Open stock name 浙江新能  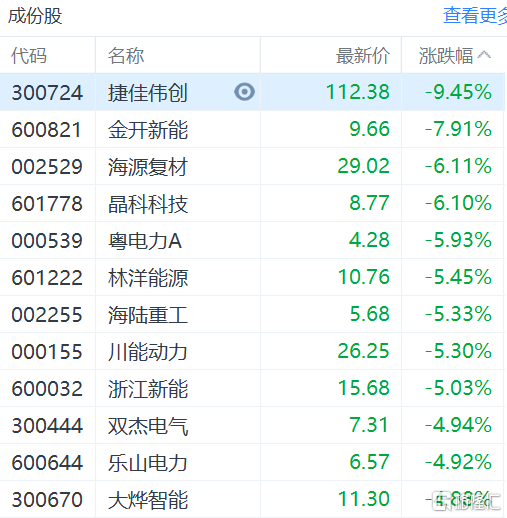click(148, 388)
